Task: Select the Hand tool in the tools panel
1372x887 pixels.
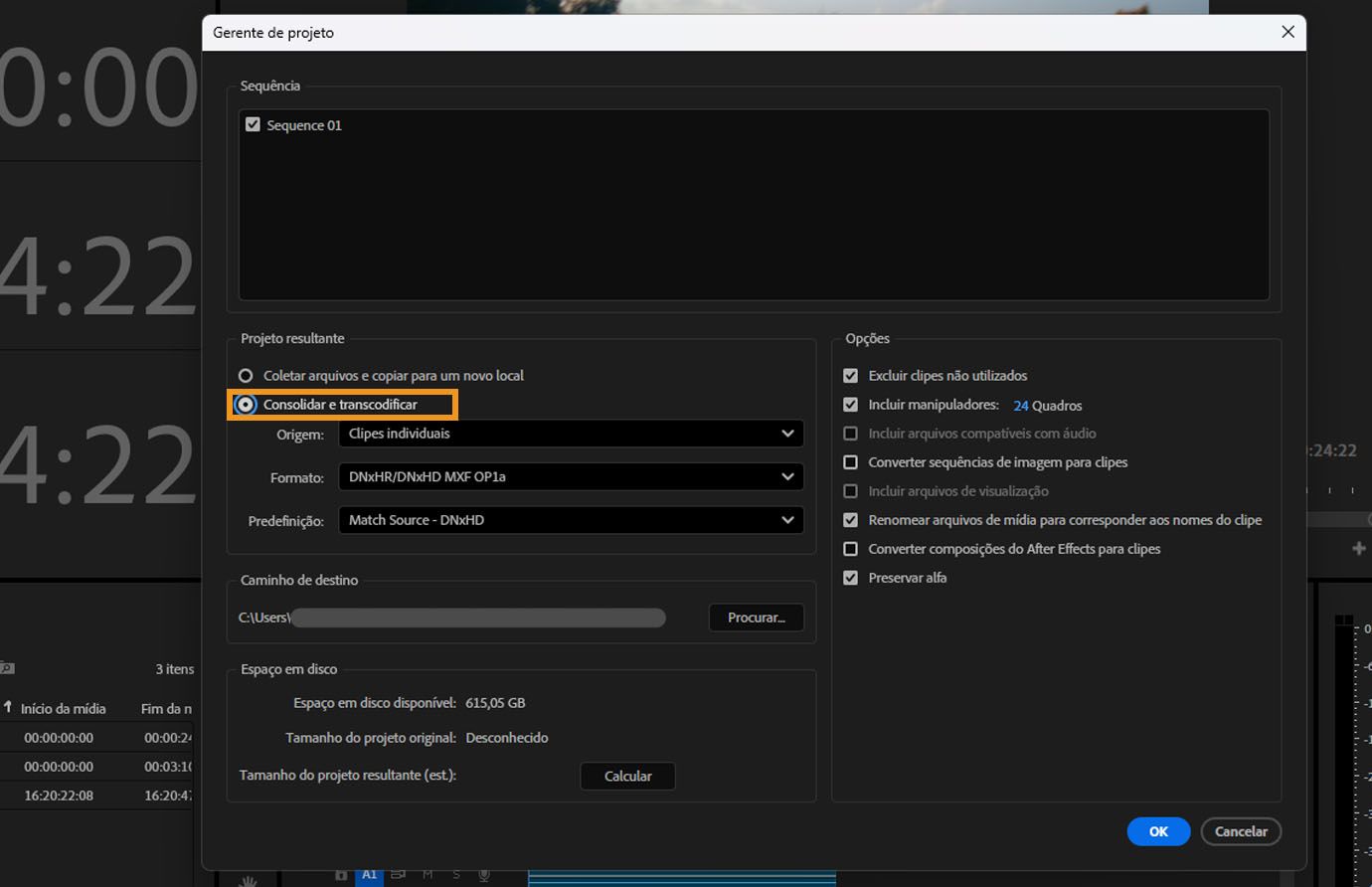Action: click(248, 880)
